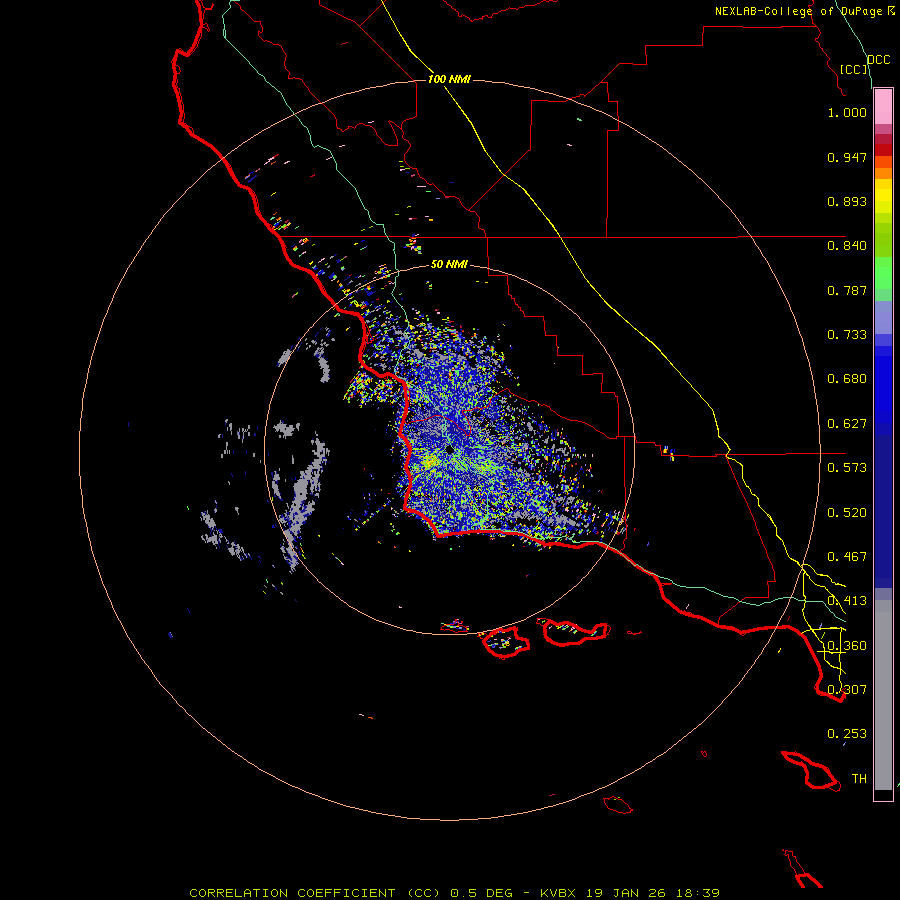This screenshot has width=900, height=900.
Task: Select the 0.307 legend value
Action: (847, 690)
